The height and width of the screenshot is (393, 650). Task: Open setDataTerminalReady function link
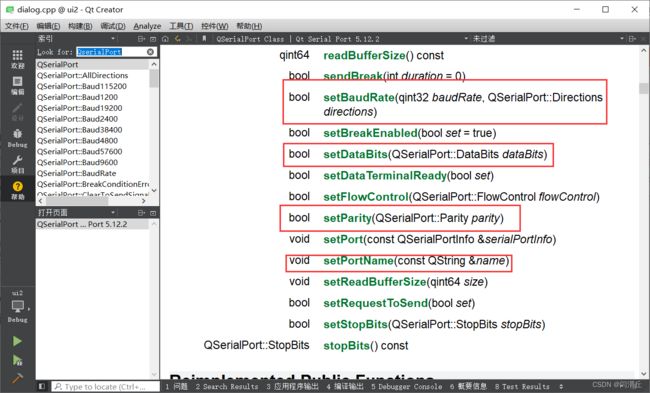click(385, 176)
